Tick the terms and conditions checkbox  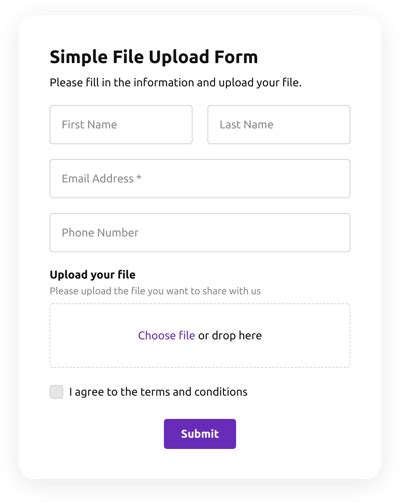click(x=56, y=392)
